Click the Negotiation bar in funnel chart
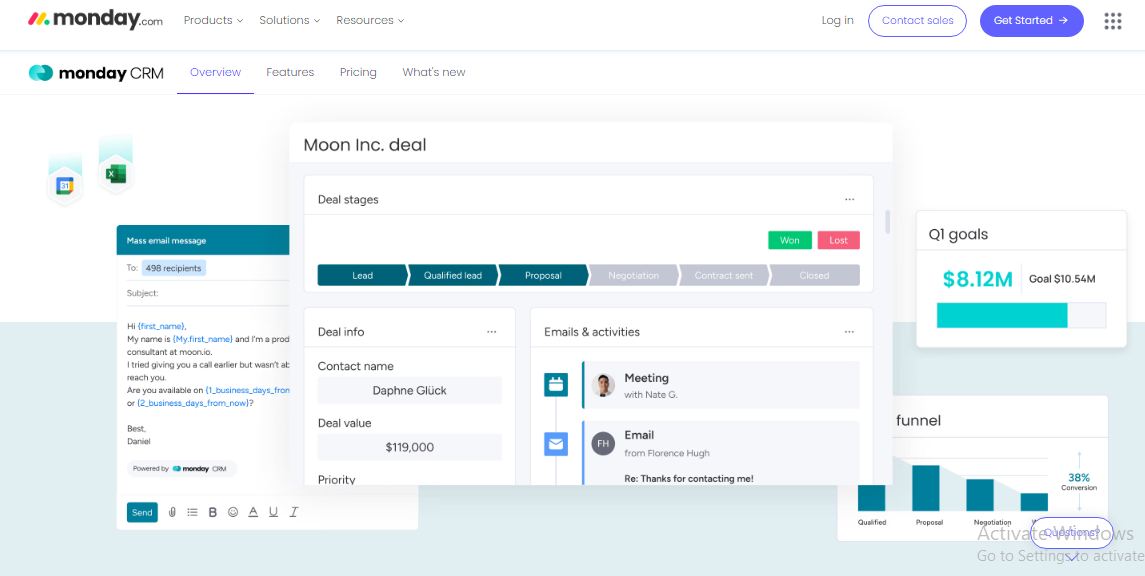The height and width of the screenshot is (576, 1145). pos(980,495)
